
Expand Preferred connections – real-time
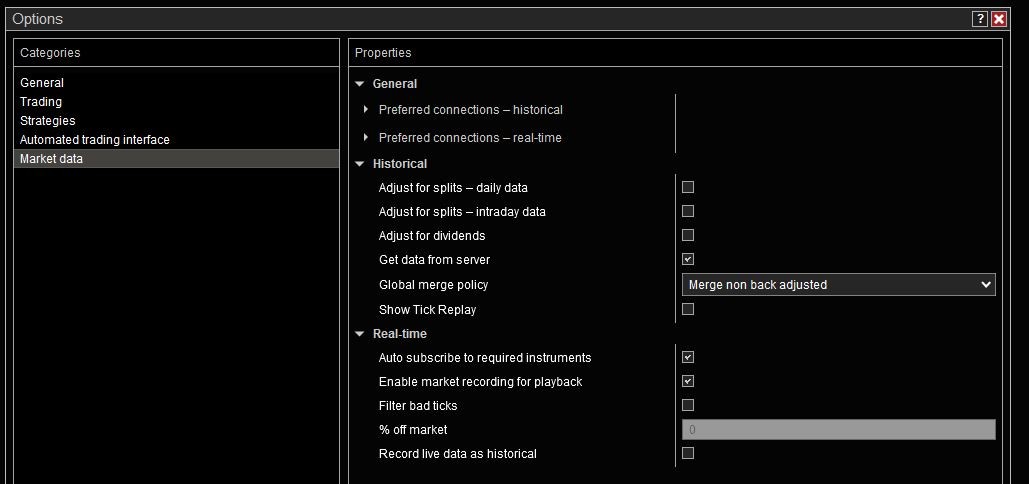[x=367, y=138]
